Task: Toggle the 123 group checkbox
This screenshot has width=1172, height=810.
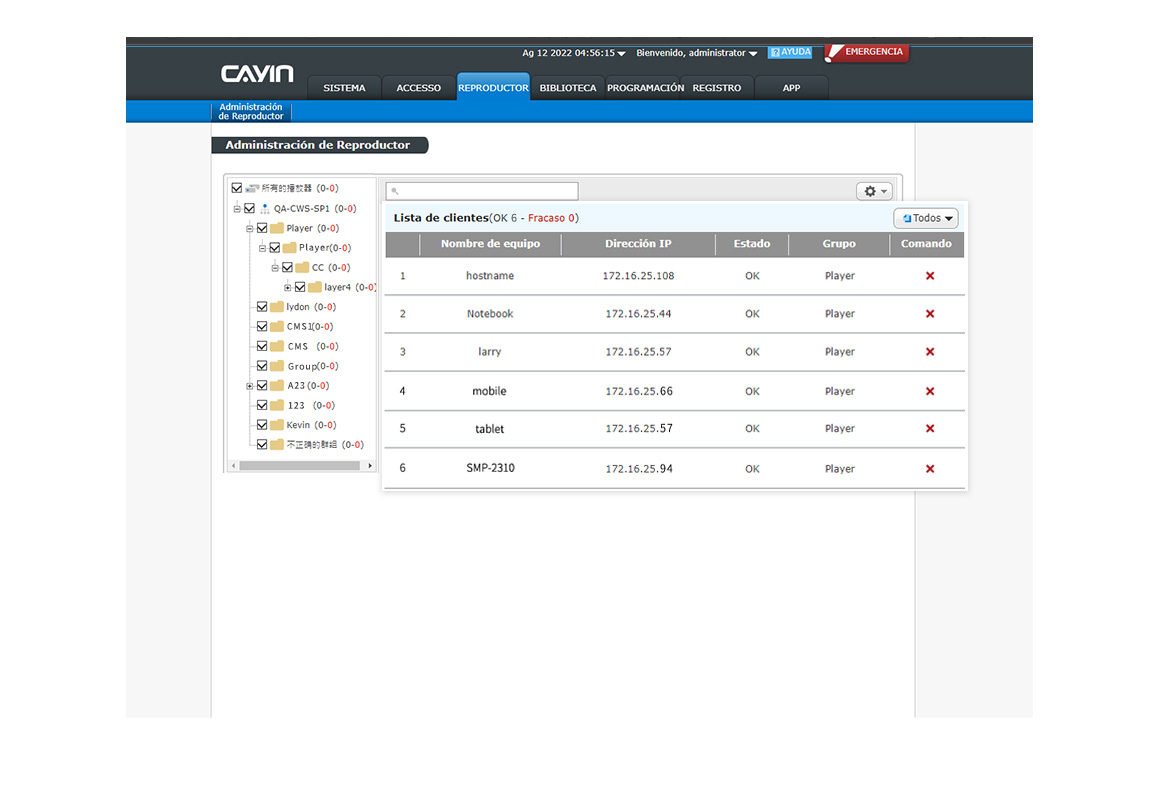Action: tap(262, 406)
